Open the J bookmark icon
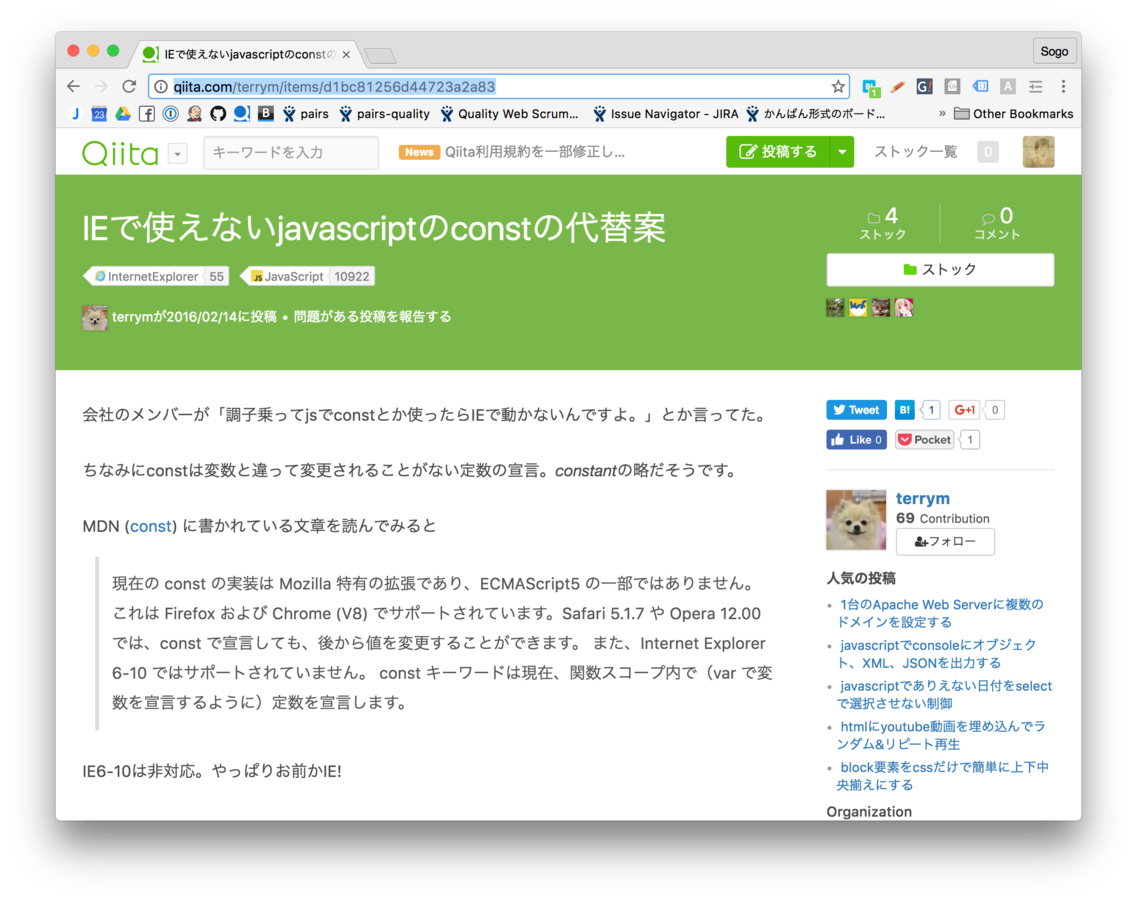 pyautogui.click(x=75, y=114)
